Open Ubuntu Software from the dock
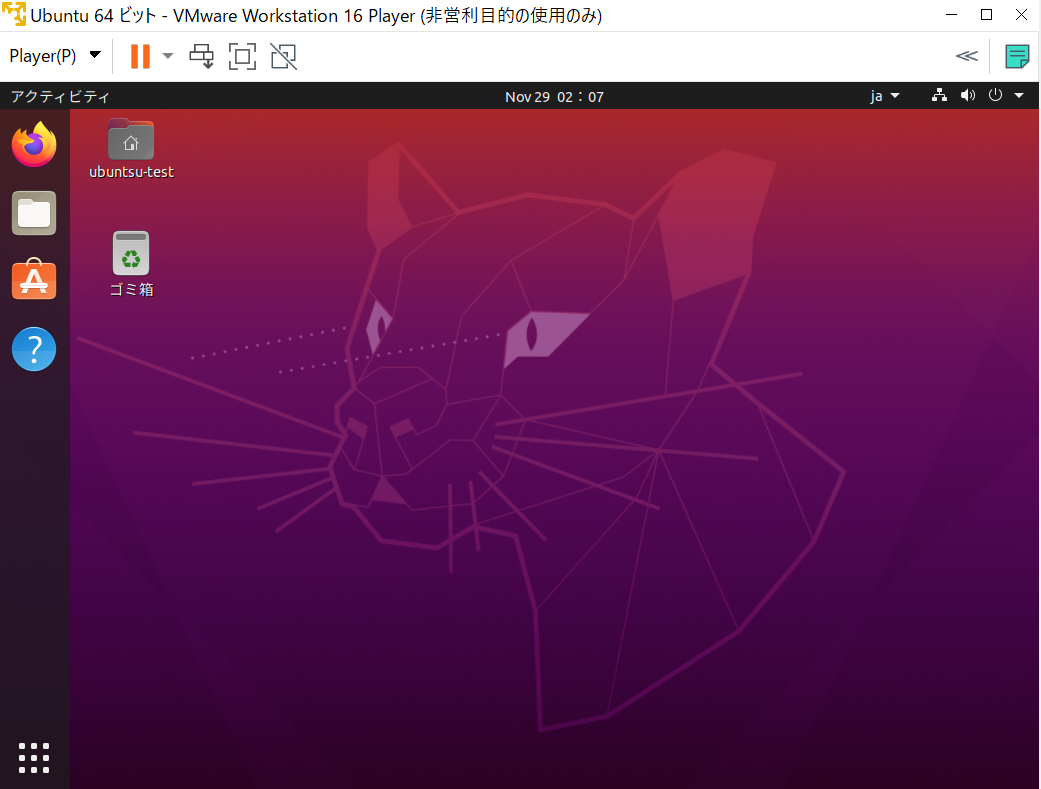 pyautogui.click(x=34, y=280)
